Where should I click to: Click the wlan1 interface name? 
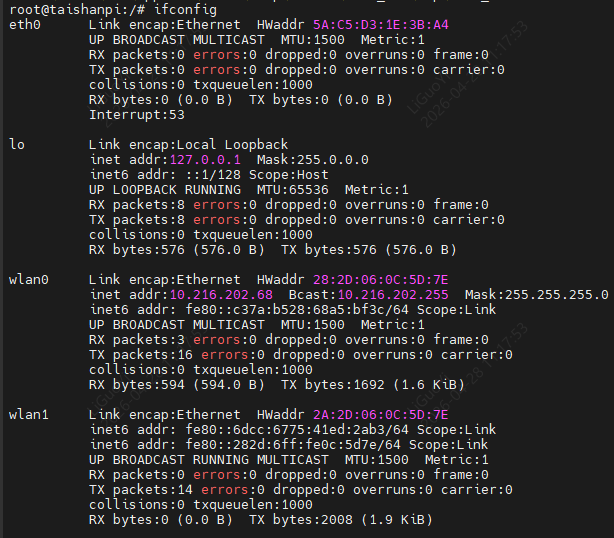tap(28, 415)
